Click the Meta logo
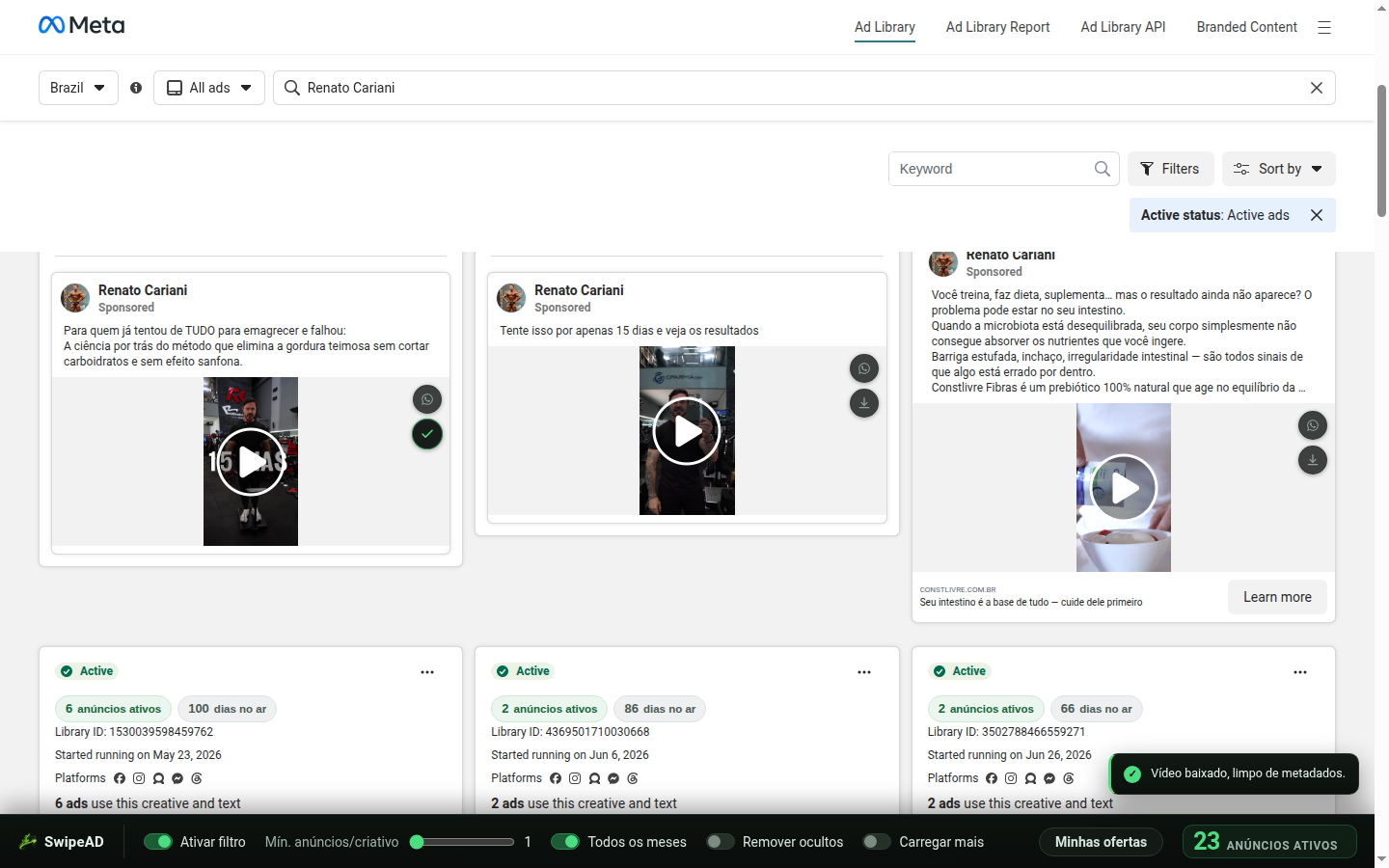The width and height of the screenshot is (1389, 868). 82,25
